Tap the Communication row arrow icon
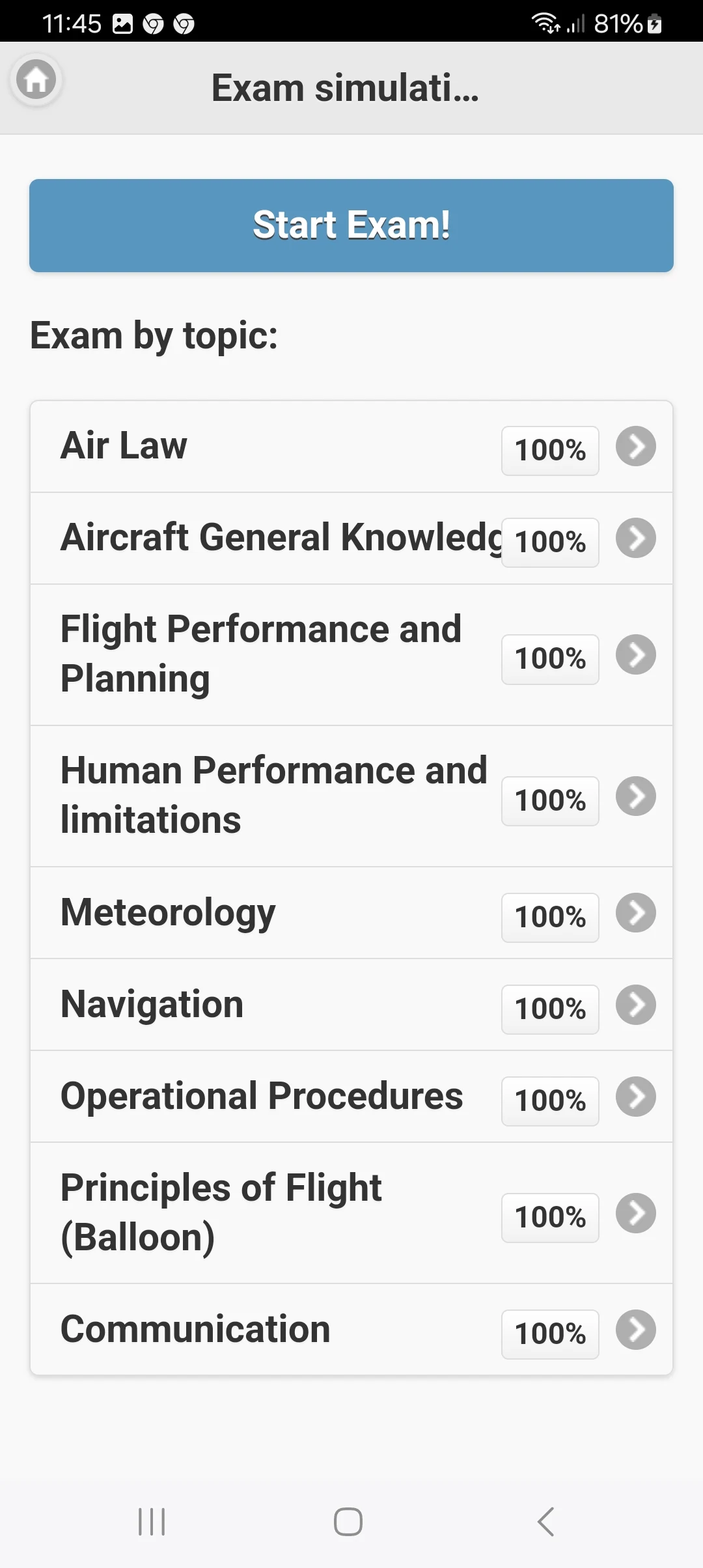The height and width of the screenshot is (1568, 703). tap(635, 1330)
